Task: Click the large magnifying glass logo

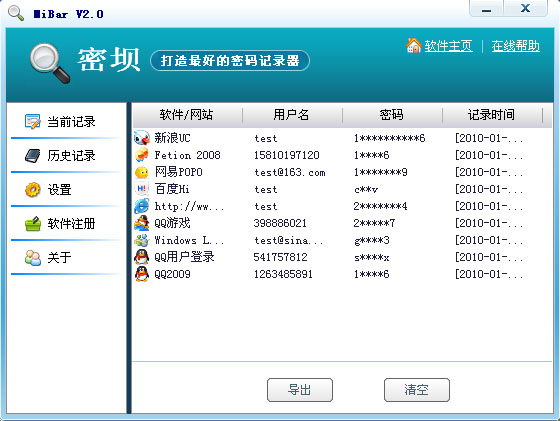Action: tap(49, 63)
